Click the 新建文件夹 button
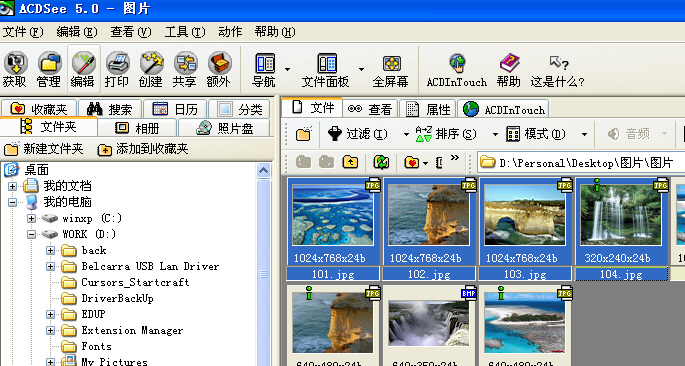 43,149
